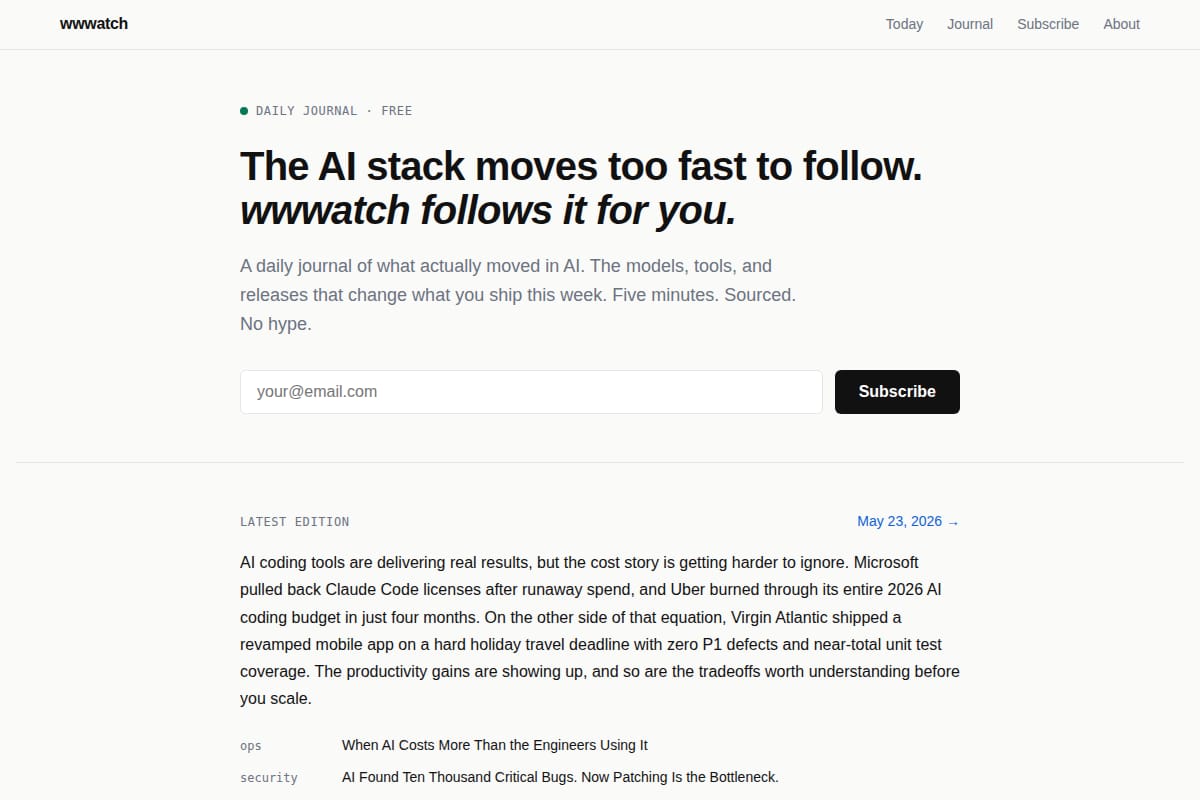
Task: Select the ops category tag
Action: 251,746
